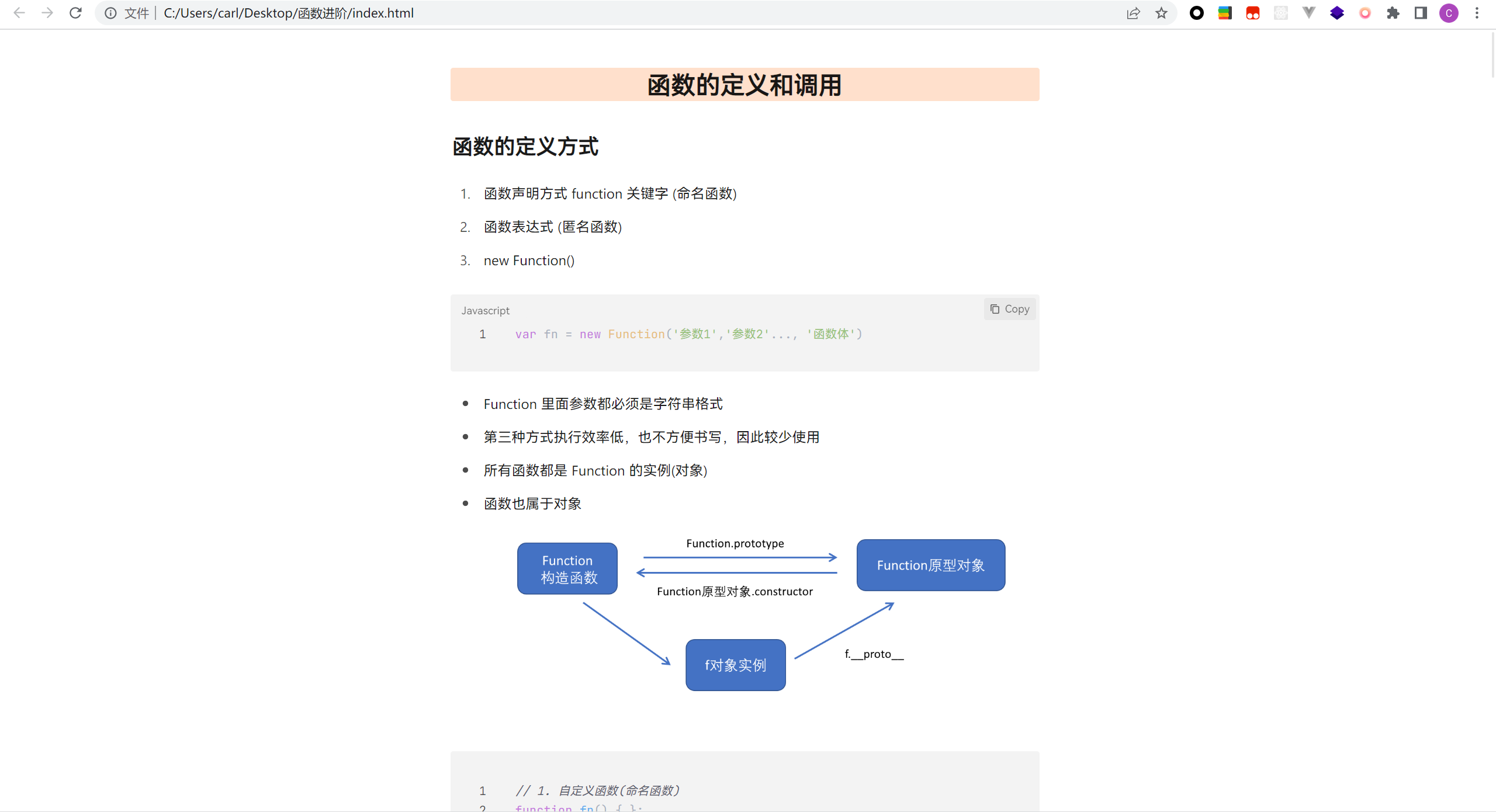Click the page info icon beside the URL

tap(110, 12)
